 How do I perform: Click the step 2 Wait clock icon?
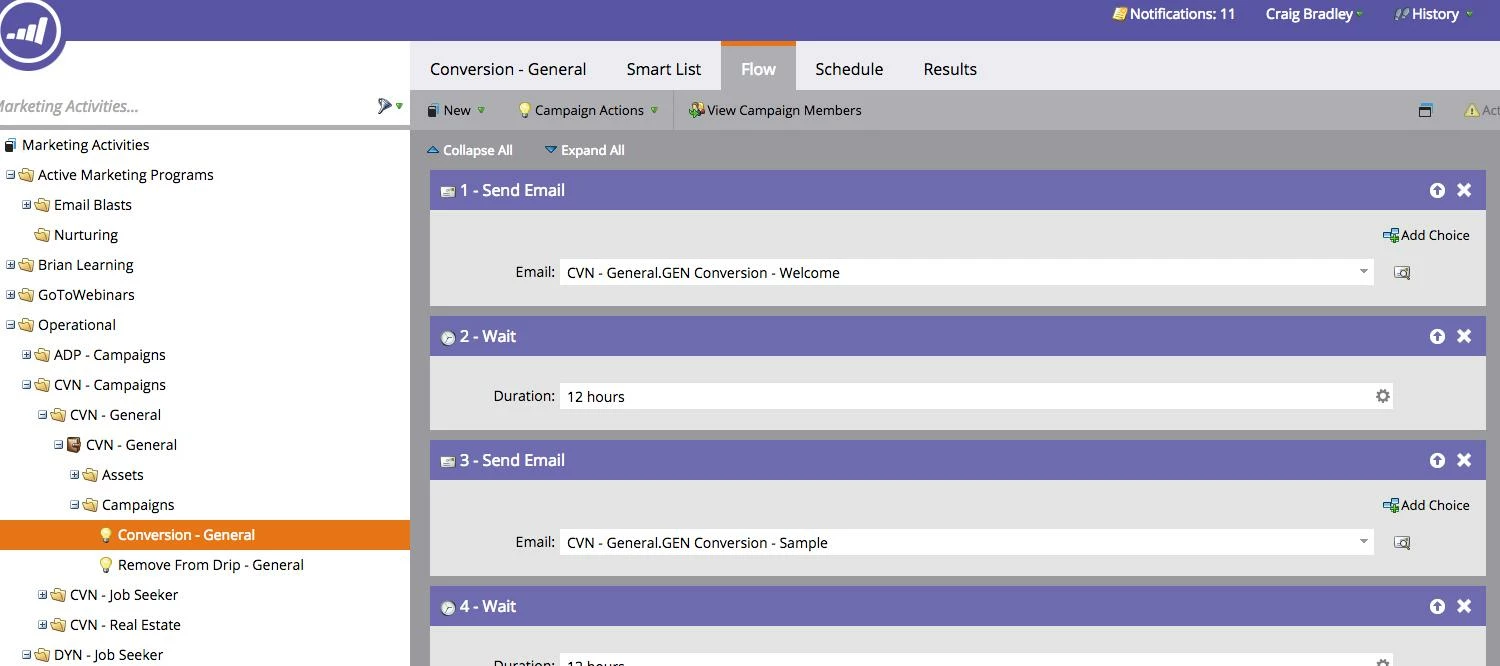click(448, 338)
